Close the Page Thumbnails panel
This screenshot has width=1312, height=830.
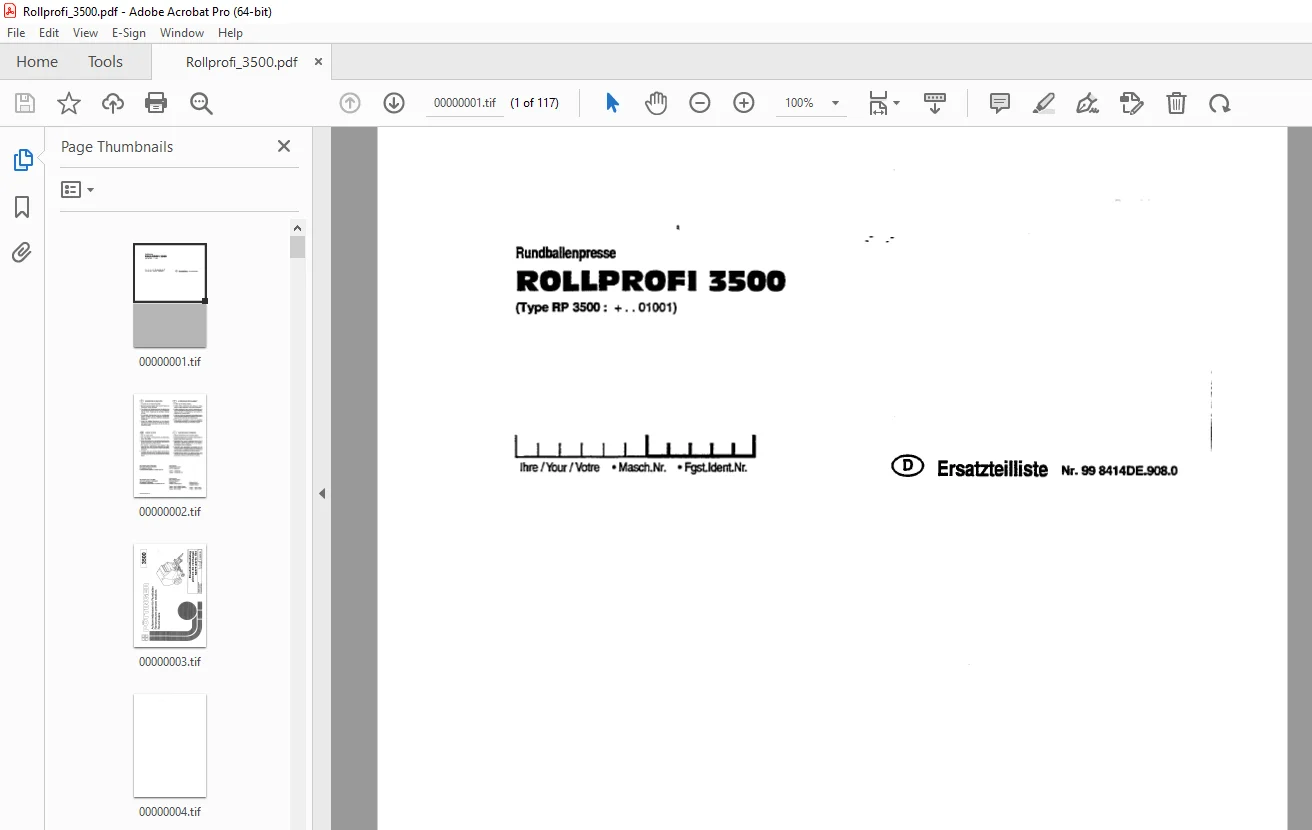coord(284,146)
